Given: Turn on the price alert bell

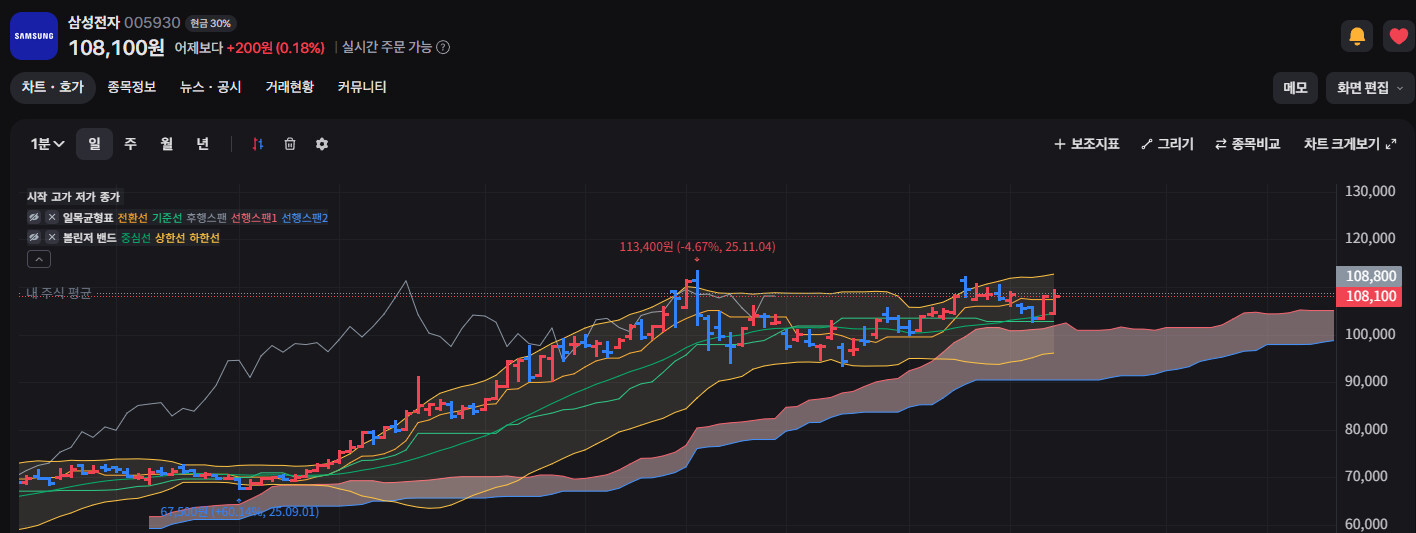Looking at the screenshot, I should pos(1357,36).
